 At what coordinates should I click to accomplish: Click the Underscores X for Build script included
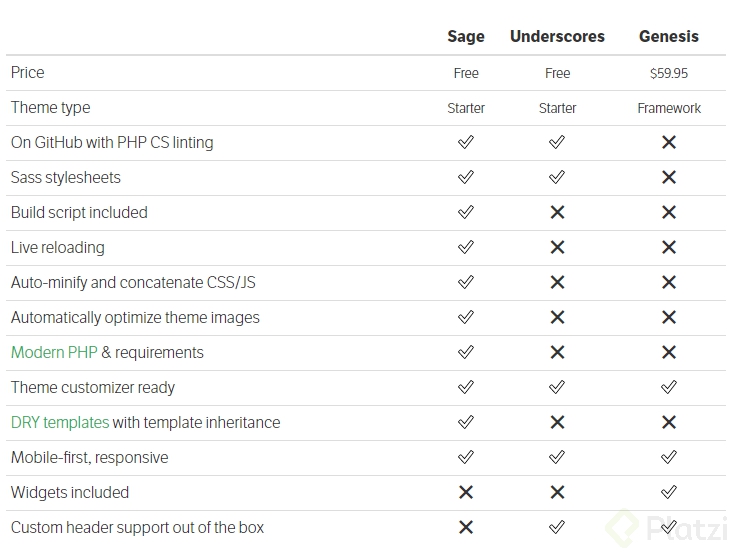[x=557, y=213]
